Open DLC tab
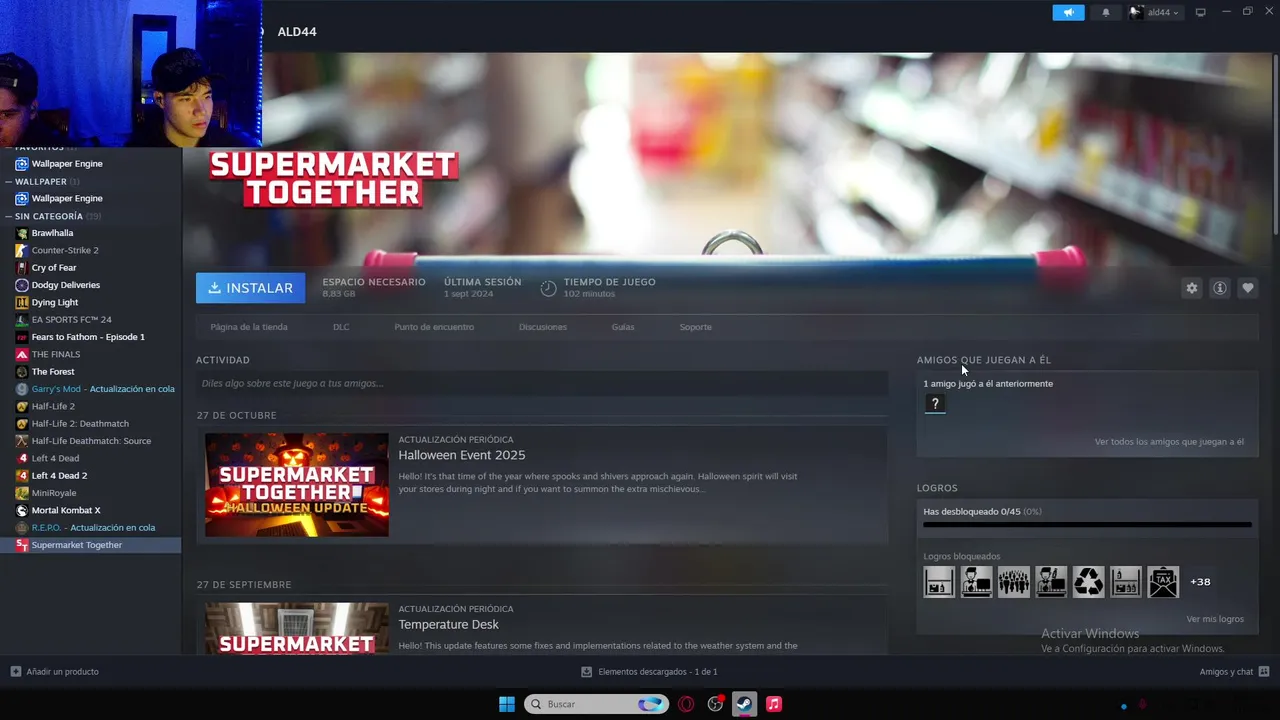Viewport: 1280px width, 720px height. coord(341,327)
